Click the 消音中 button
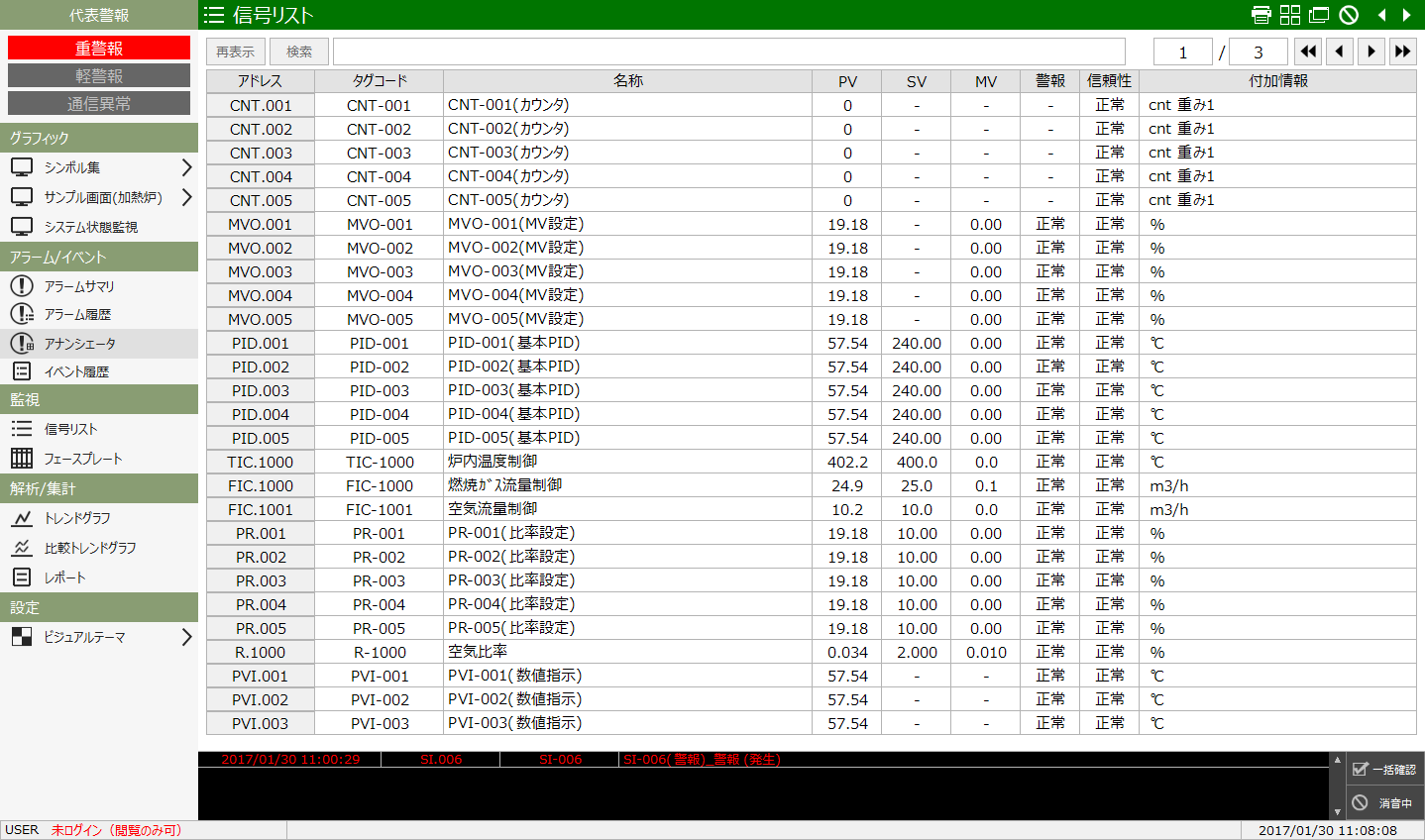This screenshot has width=1425, height=840. click(1384, 803)
